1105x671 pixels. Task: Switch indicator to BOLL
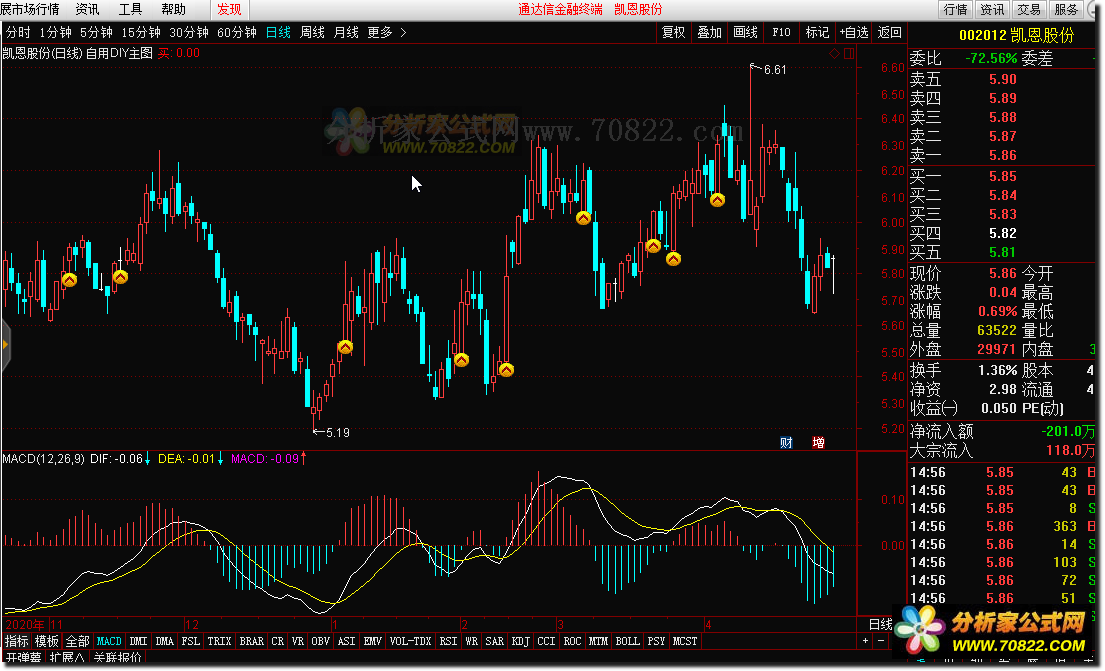click(x=627, y=641)
